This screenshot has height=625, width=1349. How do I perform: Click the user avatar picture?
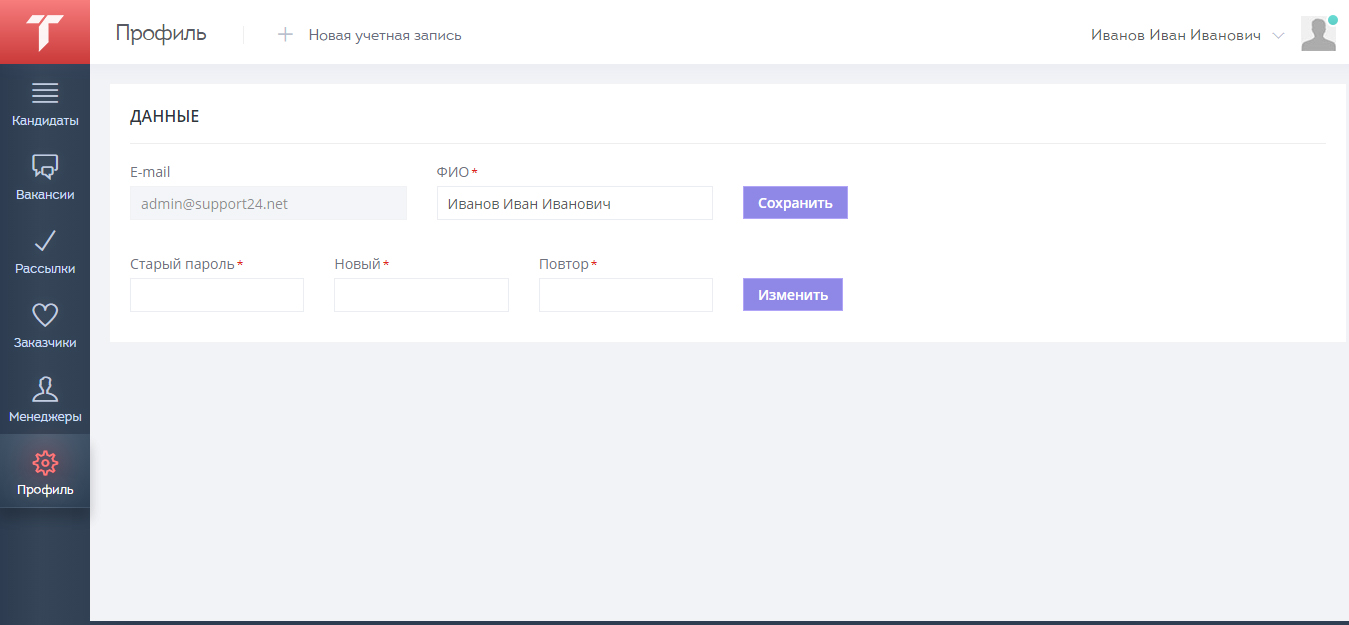(1318, 34)
